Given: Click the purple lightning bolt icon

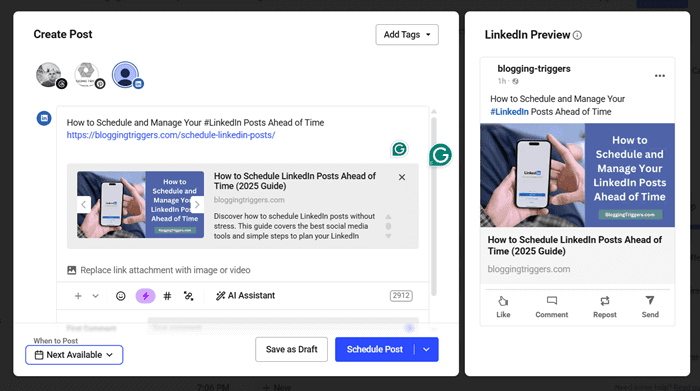Looking at the screenshot, I should (146, 296).
